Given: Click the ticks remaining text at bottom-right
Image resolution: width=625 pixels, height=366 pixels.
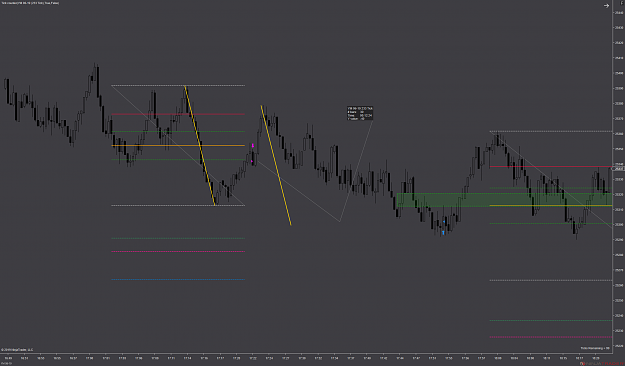Looking at the screenshot, I should coord(595,348).
